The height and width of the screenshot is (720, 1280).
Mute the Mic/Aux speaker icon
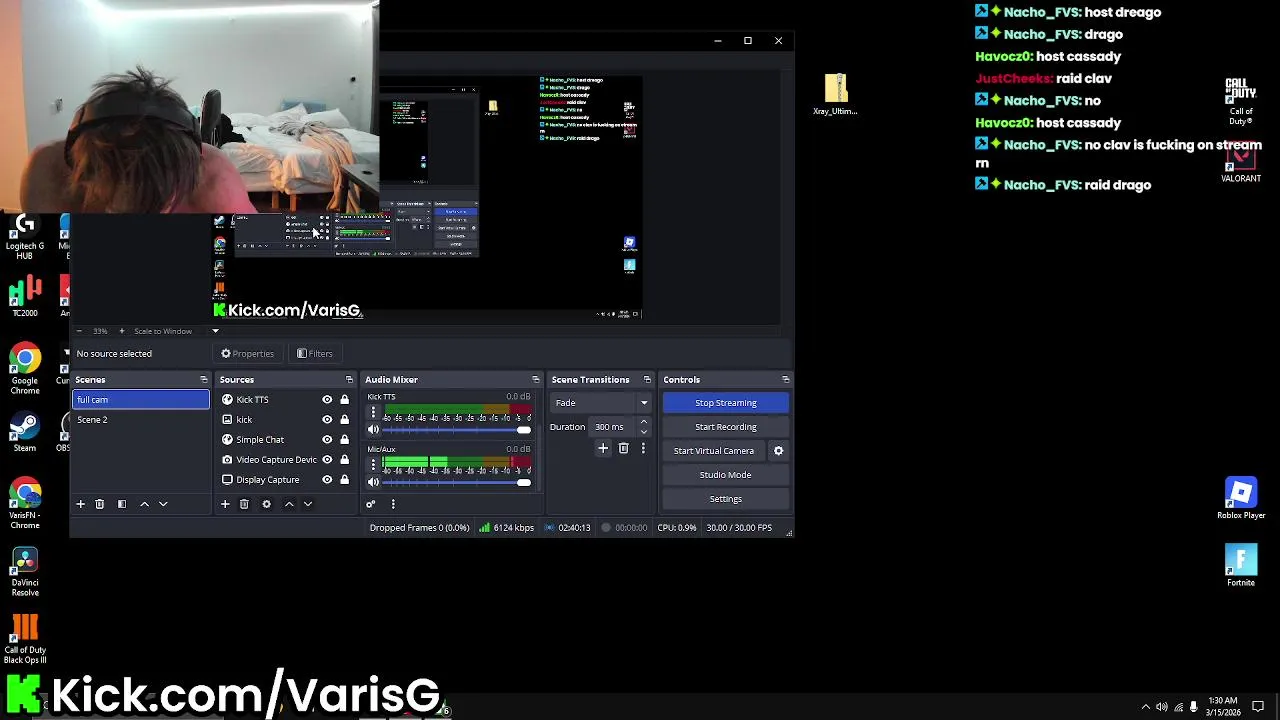[x=373, y=482]
